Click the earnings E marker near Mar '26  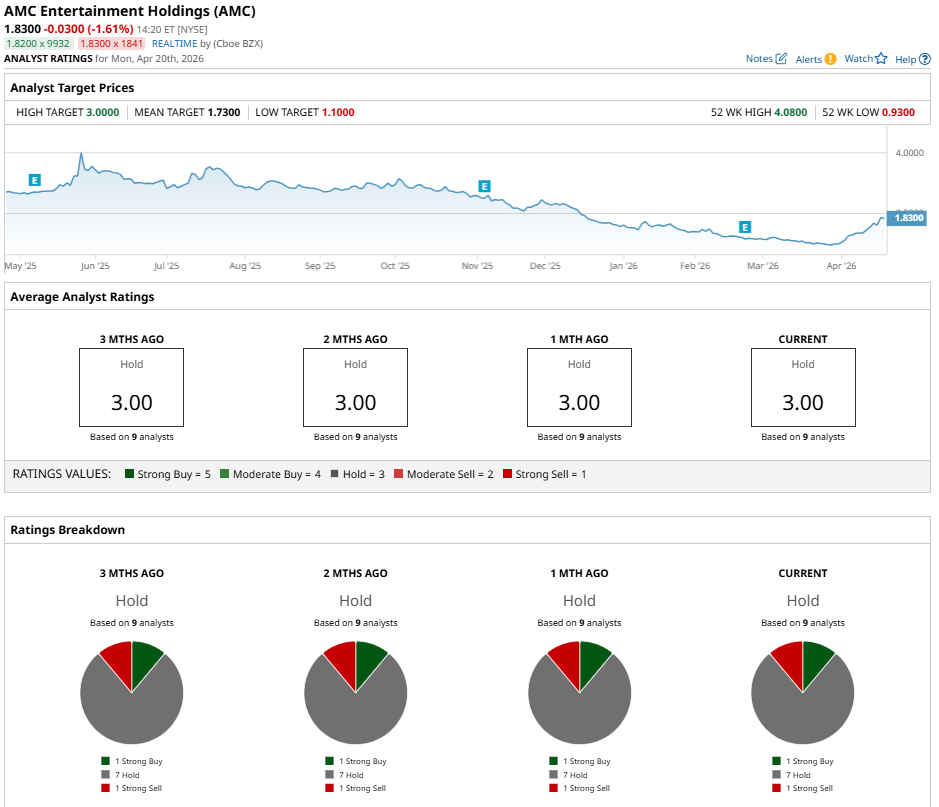[744, 227]
